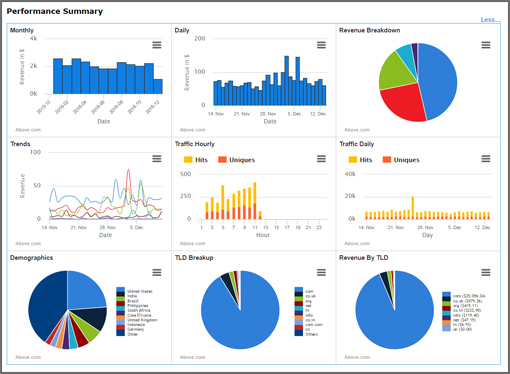Image resolution: width=510 pixels, height=374 pixels.
Task: Collapse the summary with the Less... link
Action: click(x=491, y=20)
